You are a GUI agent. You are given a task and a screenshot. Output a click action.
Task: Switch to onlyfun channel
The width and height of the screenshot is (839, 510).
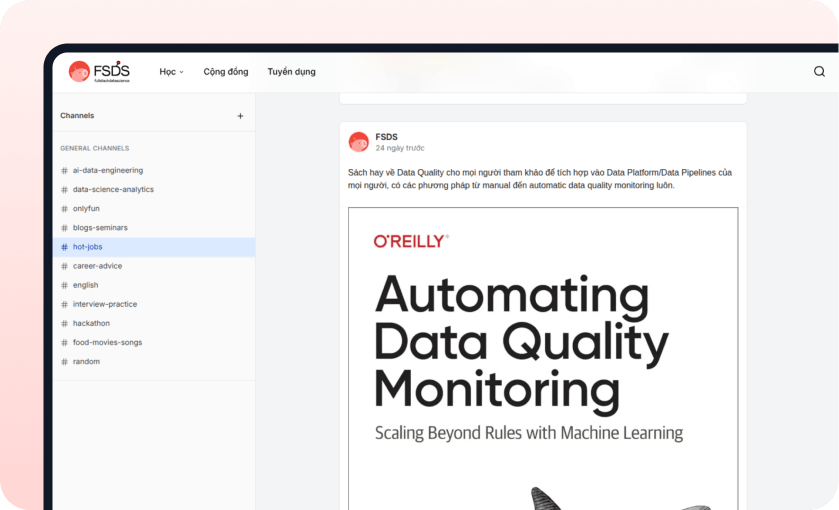(x=86, y=209)
